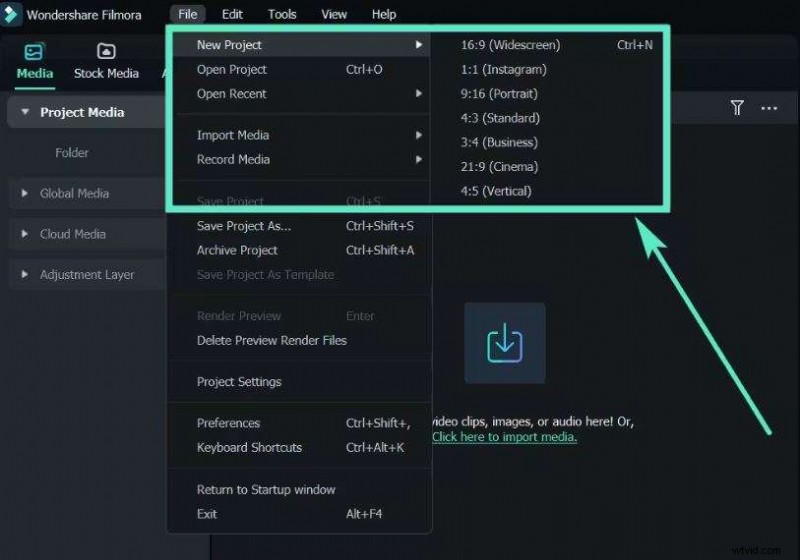The width and height of the screenshot is (800, 560).
Task: Expand the Adjustment Layer section
Action: click(x=24, y=274)
